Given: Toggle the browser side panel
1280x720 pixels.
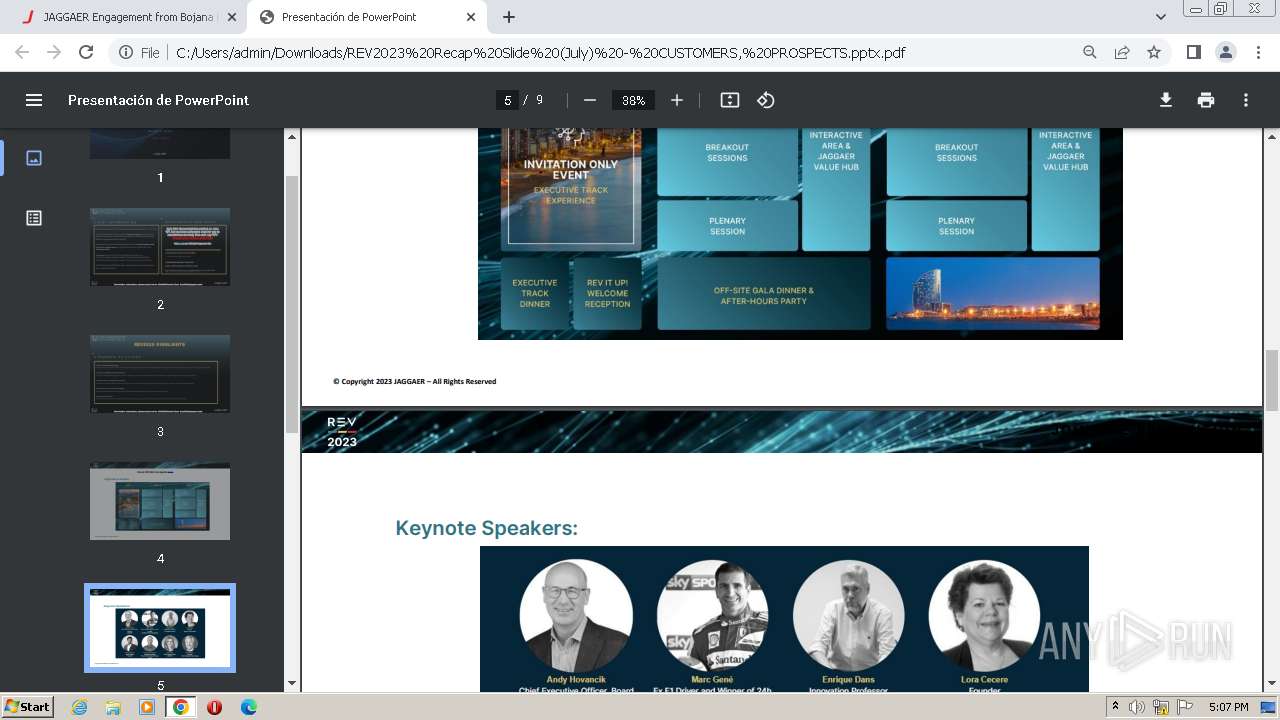Looking at the screenshot, I should 1193,52.
